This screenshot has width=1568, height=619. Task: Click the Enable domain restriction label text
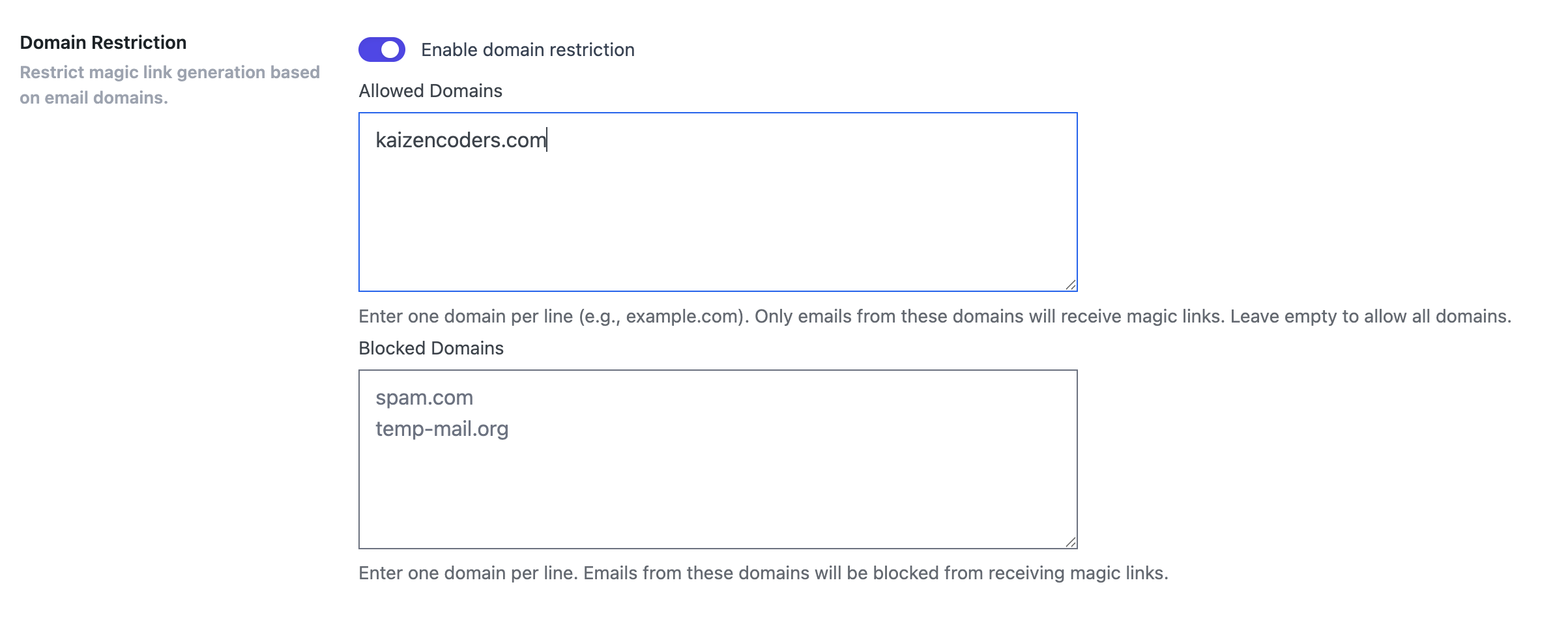[528, 49]
